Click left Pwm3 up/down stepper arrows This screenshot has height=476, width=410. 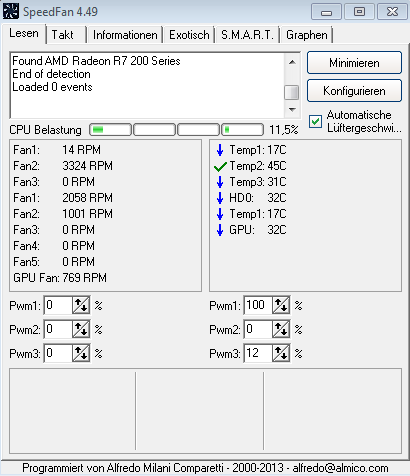point(81,353)
